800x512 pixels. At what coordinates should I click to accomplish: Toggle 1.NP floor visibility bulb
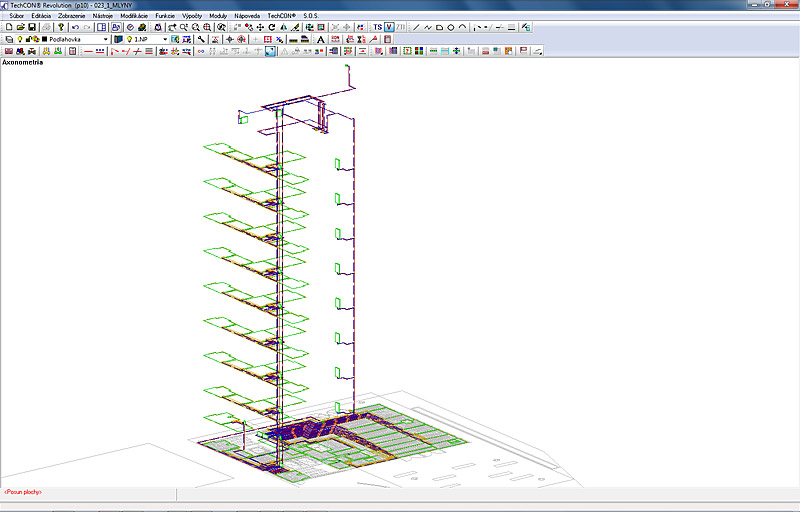click(x=130, y=39)
